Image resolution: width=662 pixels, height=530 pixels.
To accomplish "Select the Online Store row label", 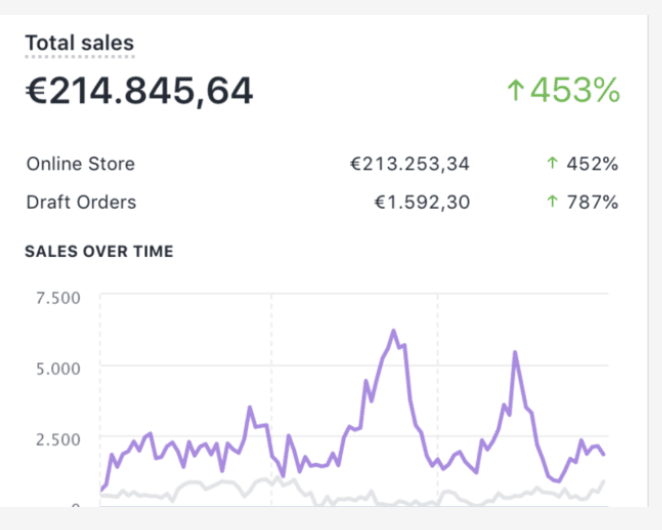I will coord(80,164).
